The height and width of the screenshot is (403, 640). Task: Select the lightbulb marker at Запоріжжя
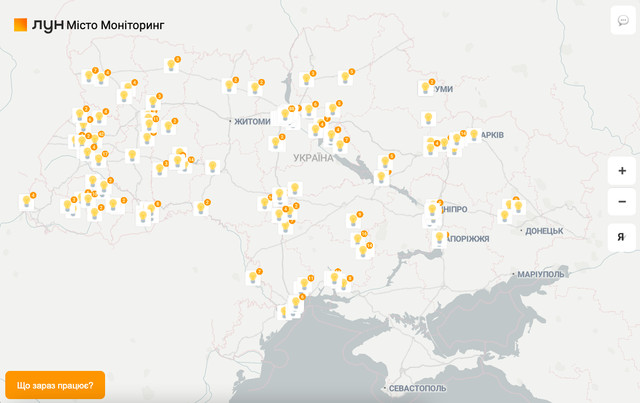pyautogui.click(x=439, y=238)
